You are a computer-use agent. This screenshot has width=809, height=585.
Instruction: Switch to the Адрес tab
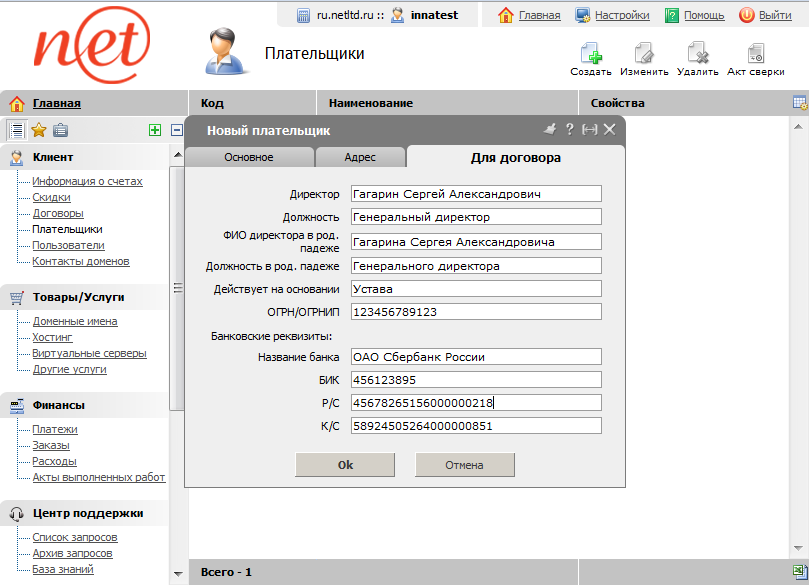pos(360,157)
